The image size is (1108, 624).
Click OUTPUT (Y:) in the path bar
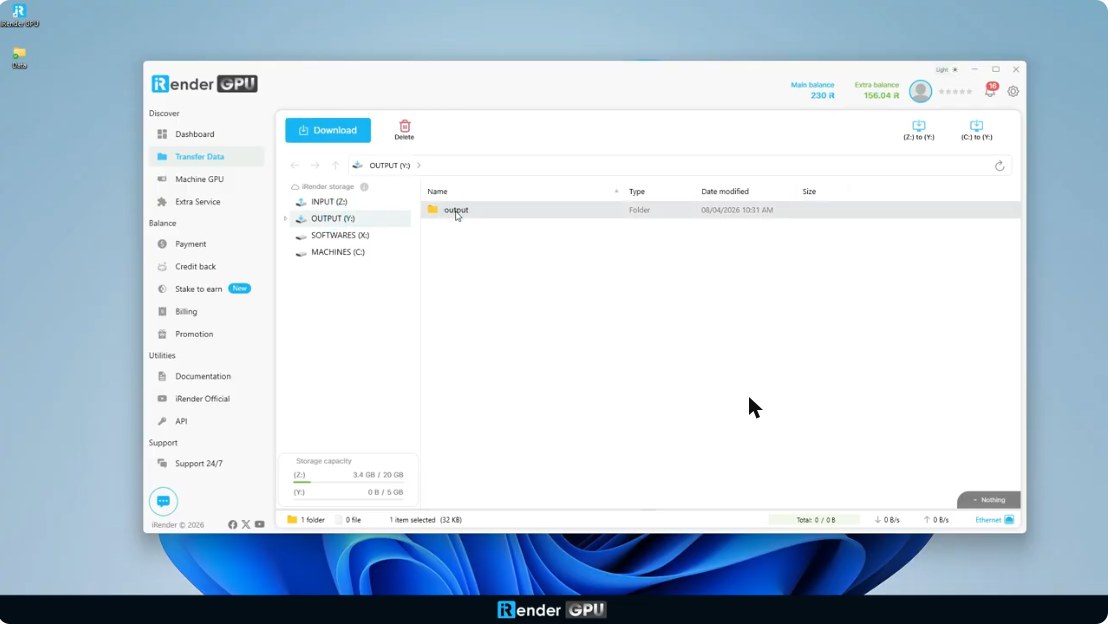coord(389,165)
